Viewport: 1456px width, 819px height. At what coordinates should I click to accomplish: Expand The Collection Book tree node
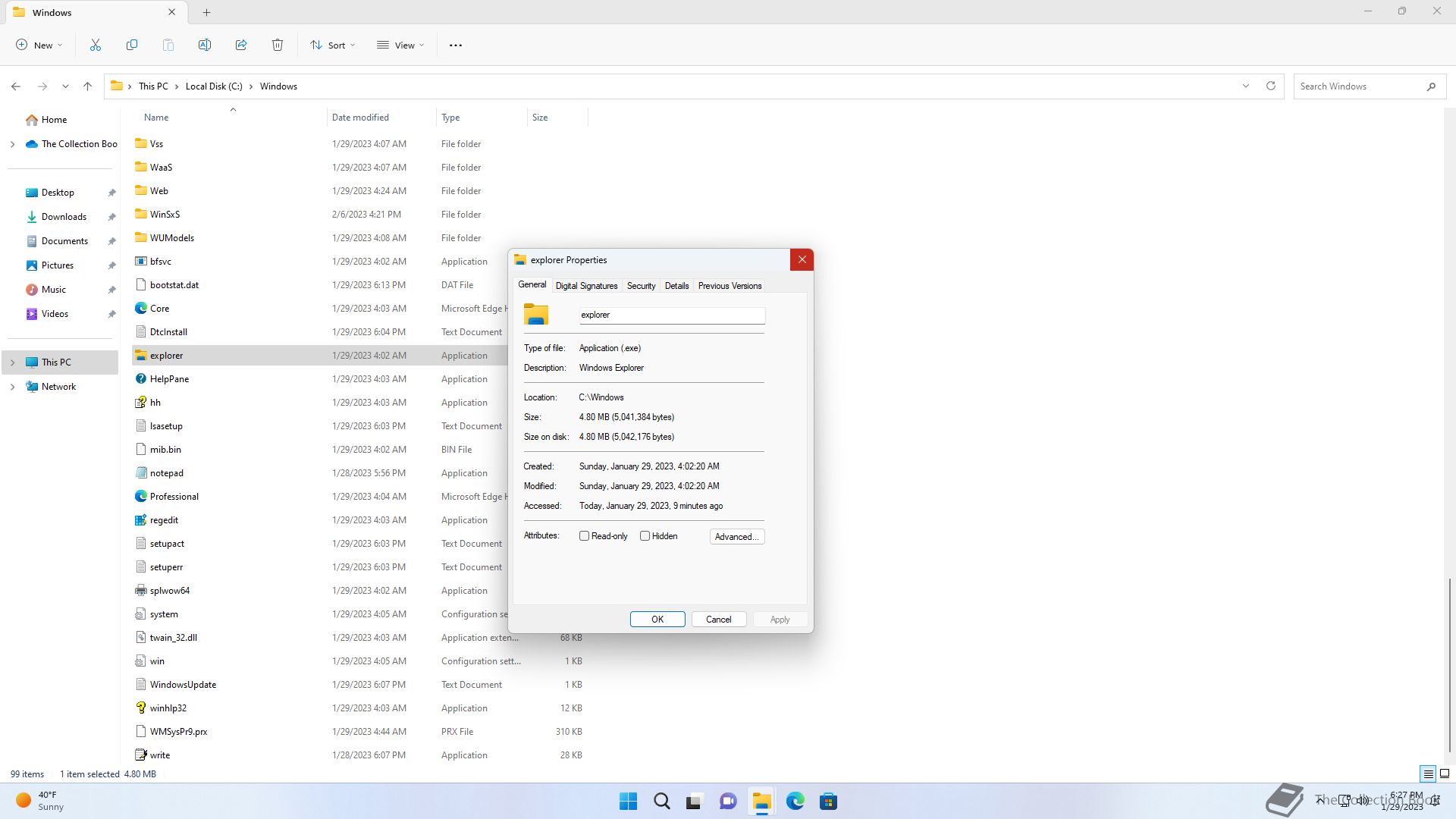click(12, 144)
